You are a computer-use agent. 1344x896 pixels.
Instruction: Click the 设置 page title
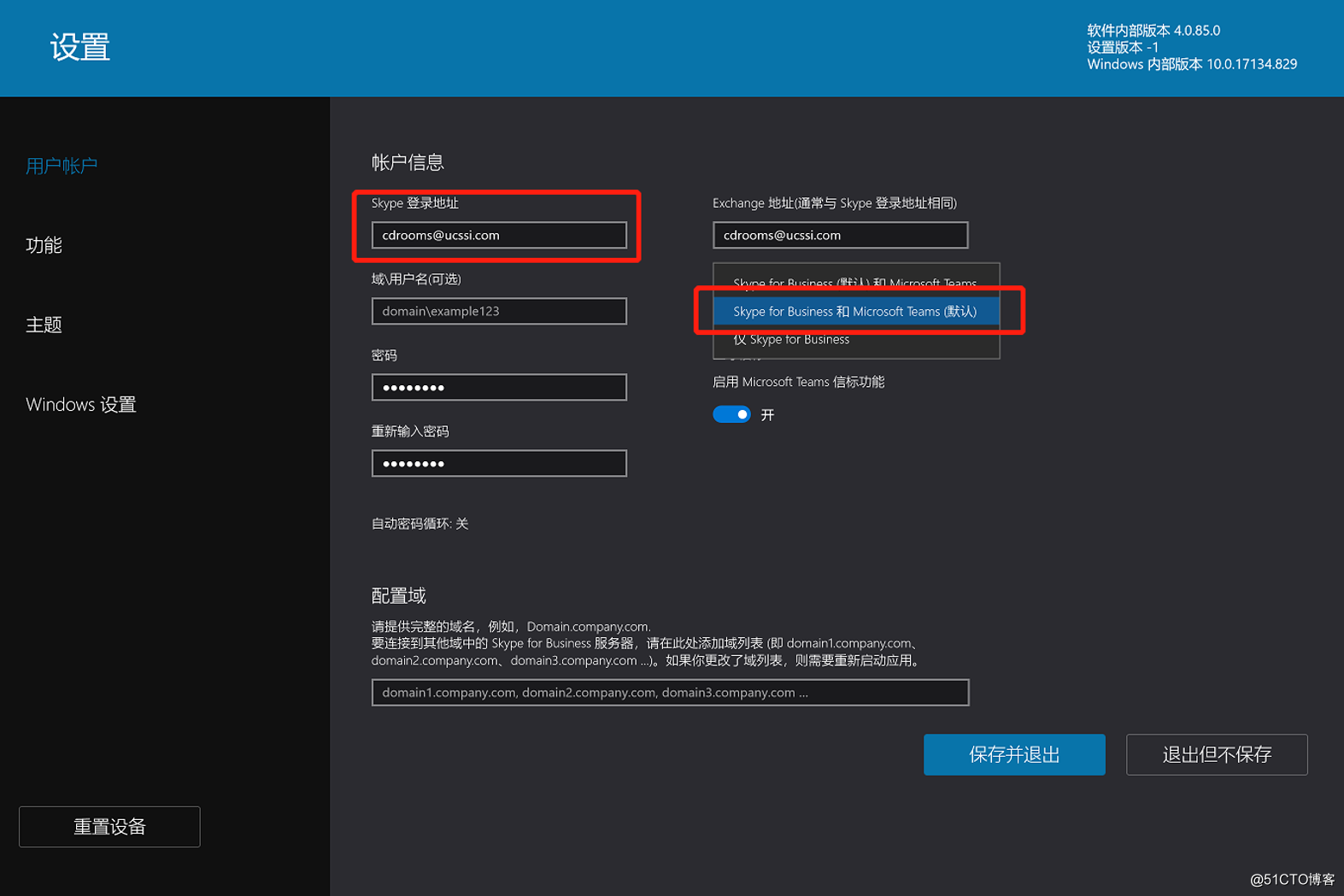tap(80, 47)
